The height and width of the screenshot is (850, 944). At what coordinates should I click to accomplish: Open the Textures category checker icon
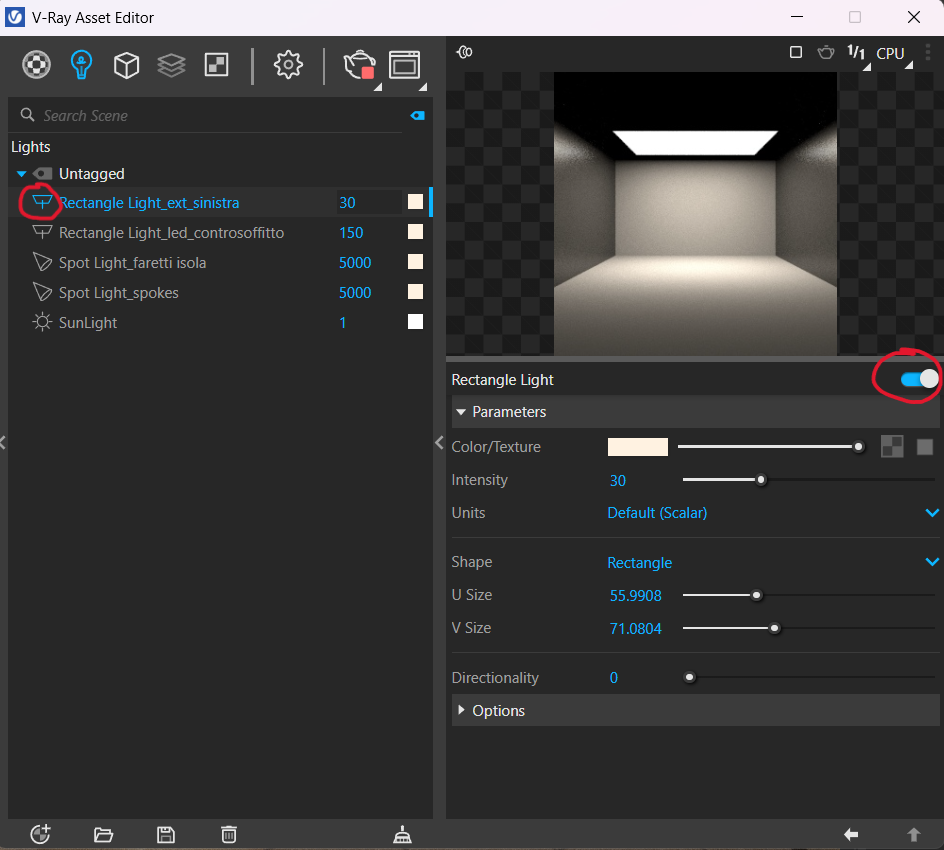coord(217,64)
